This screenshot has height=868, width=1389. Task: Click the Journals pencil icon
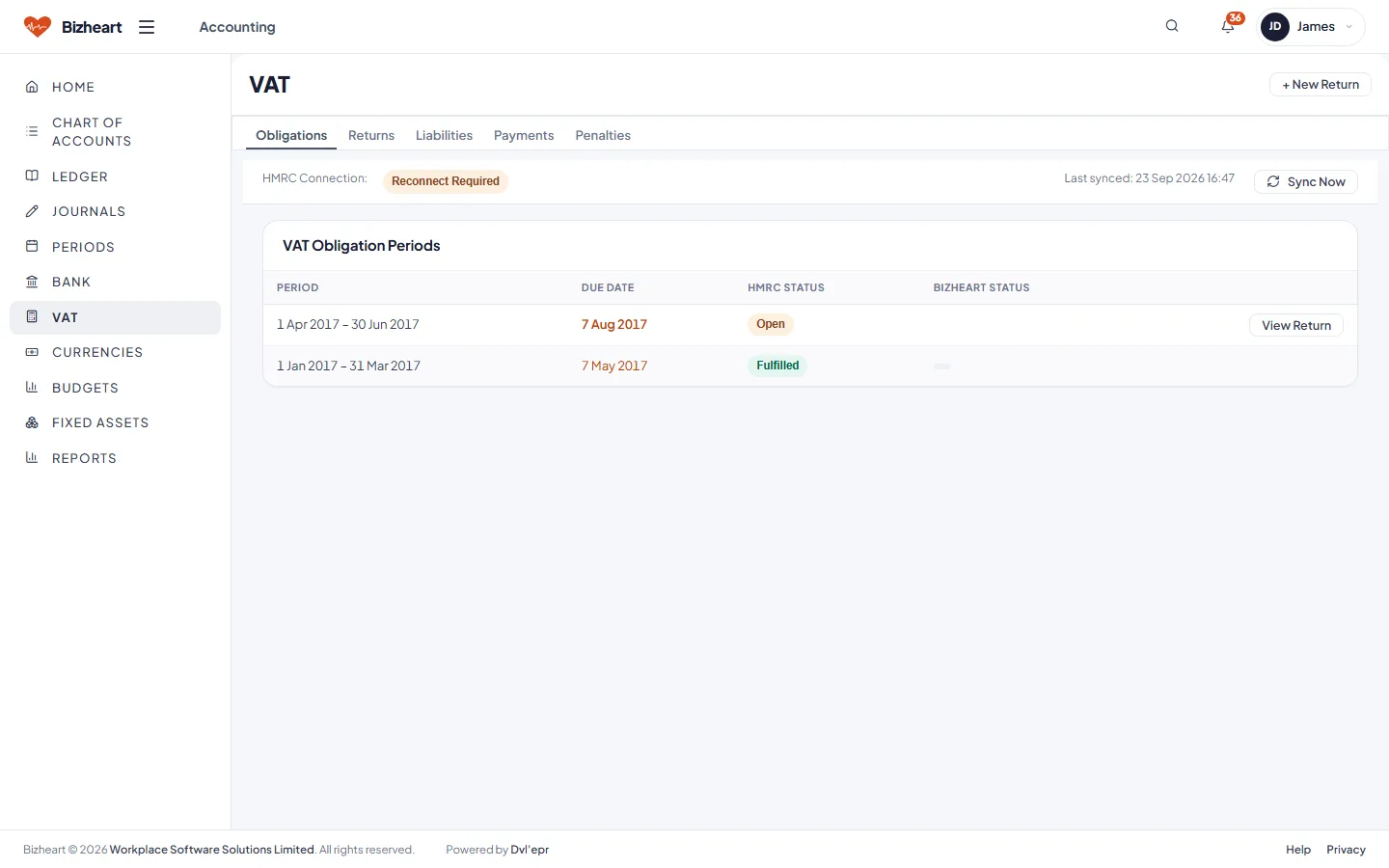pyautogui.click(x=32, y=211)
